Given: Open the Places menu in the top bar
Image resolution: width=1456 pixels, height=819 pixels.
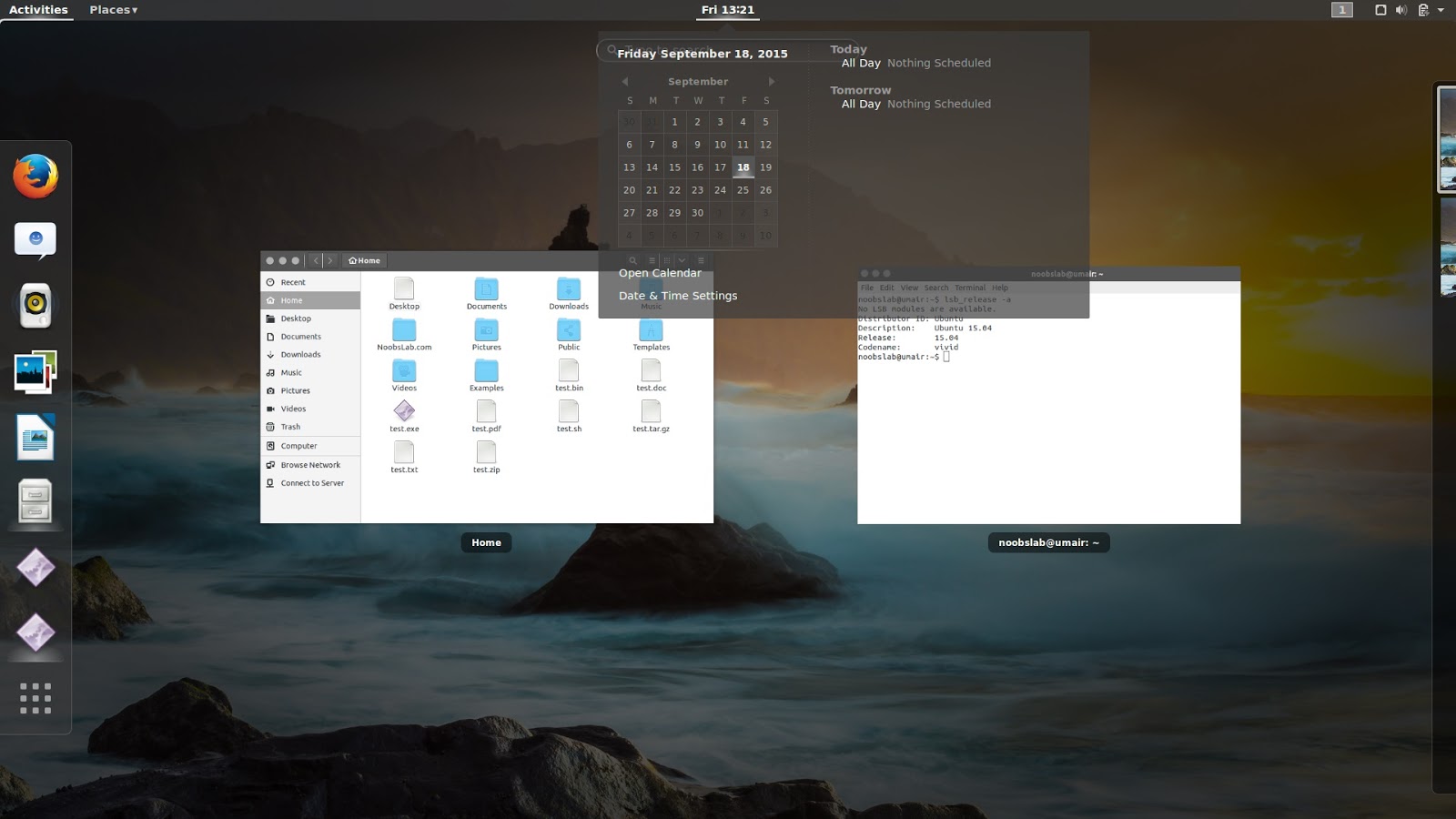Looking at the screenshot, I should click(110, 9).
